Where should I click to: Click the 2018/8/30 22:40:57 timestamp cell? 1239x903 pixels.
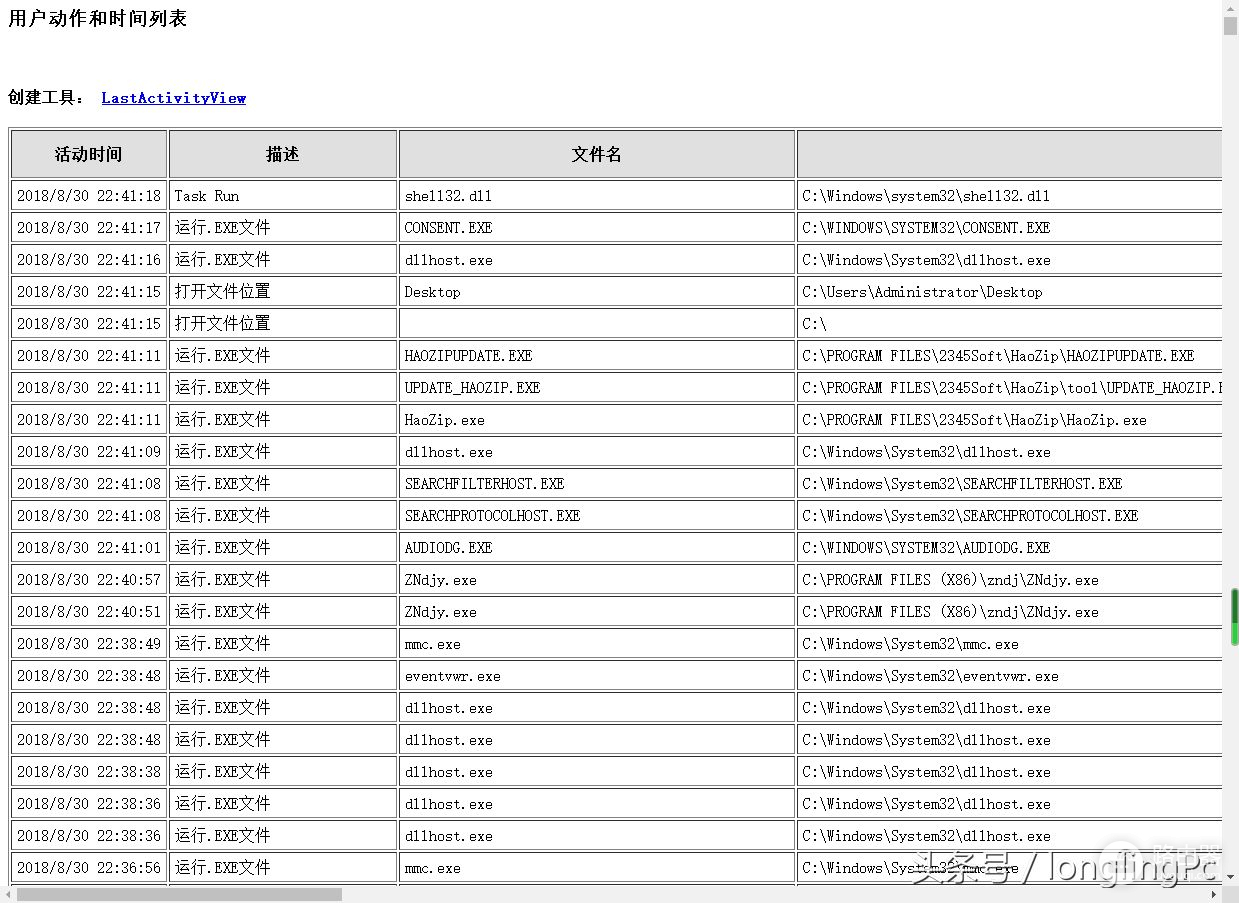coord(89,580)
